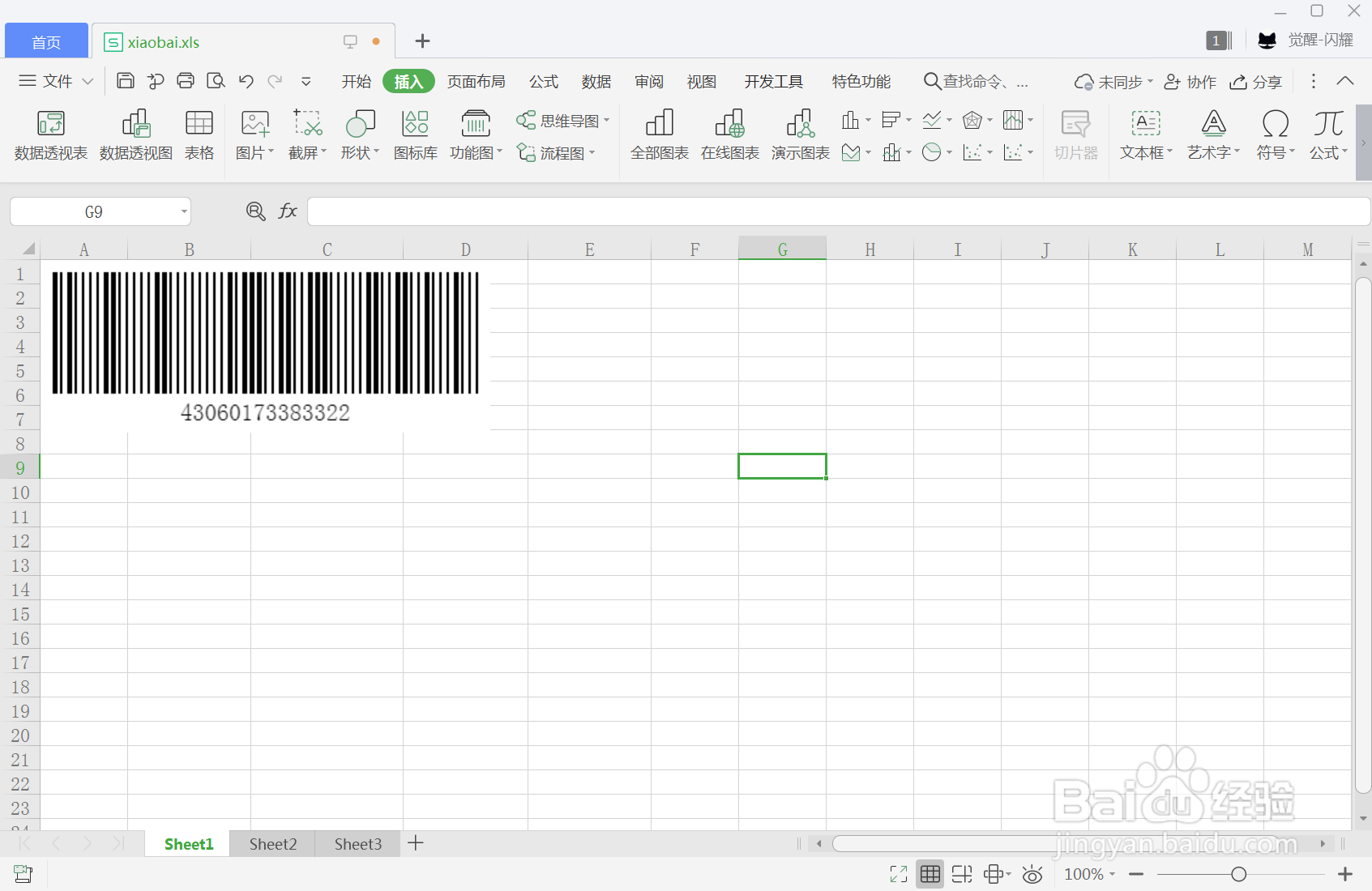Open Print Preview icon

[x=216, y=80]
